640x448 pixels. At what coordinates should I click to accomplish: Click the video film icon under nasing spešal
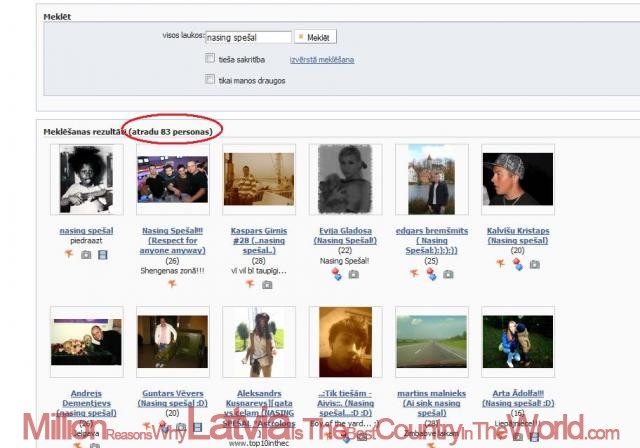click(x=103, y=255)
